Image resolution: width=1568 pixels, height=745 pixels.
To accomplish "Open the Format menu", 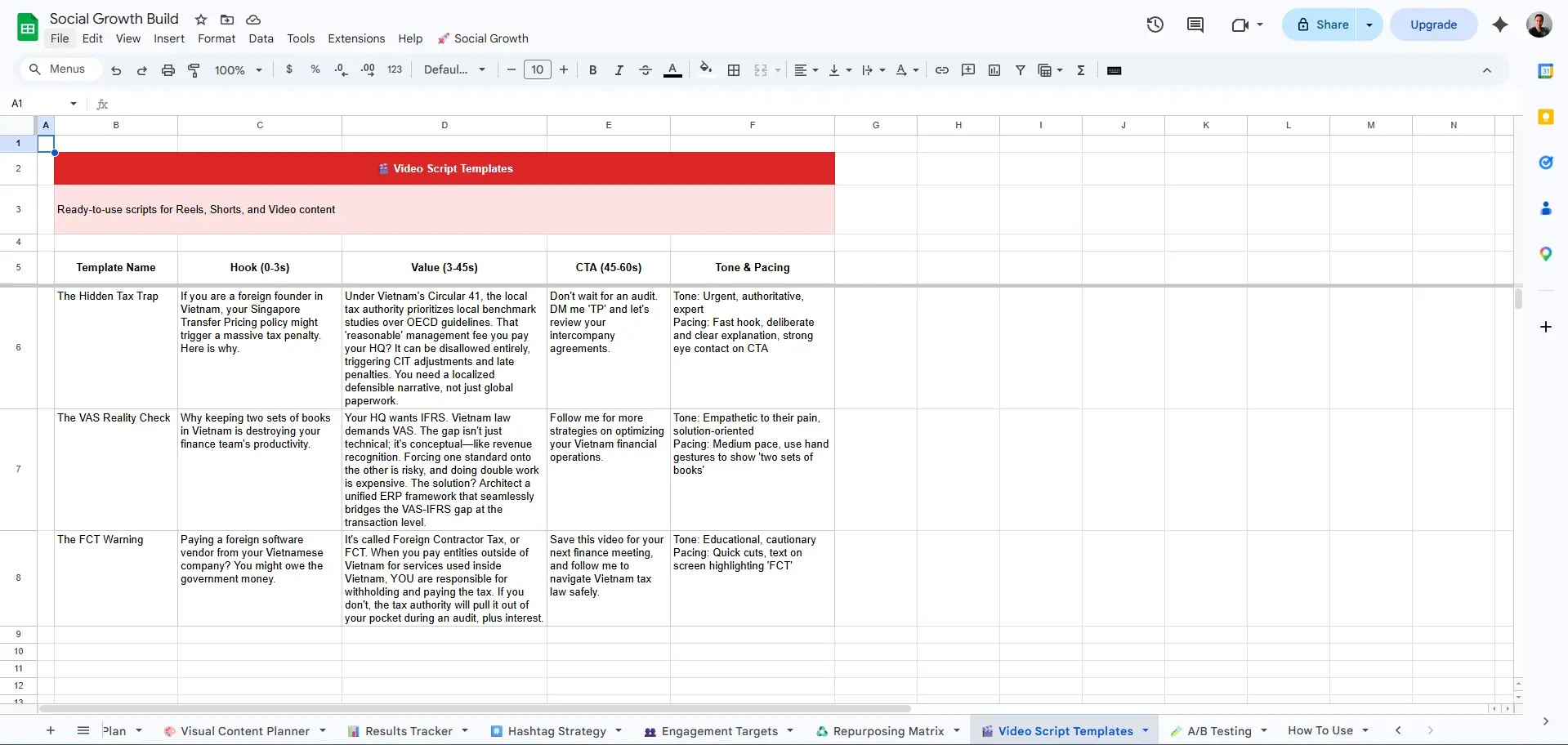I will [217, 38].
